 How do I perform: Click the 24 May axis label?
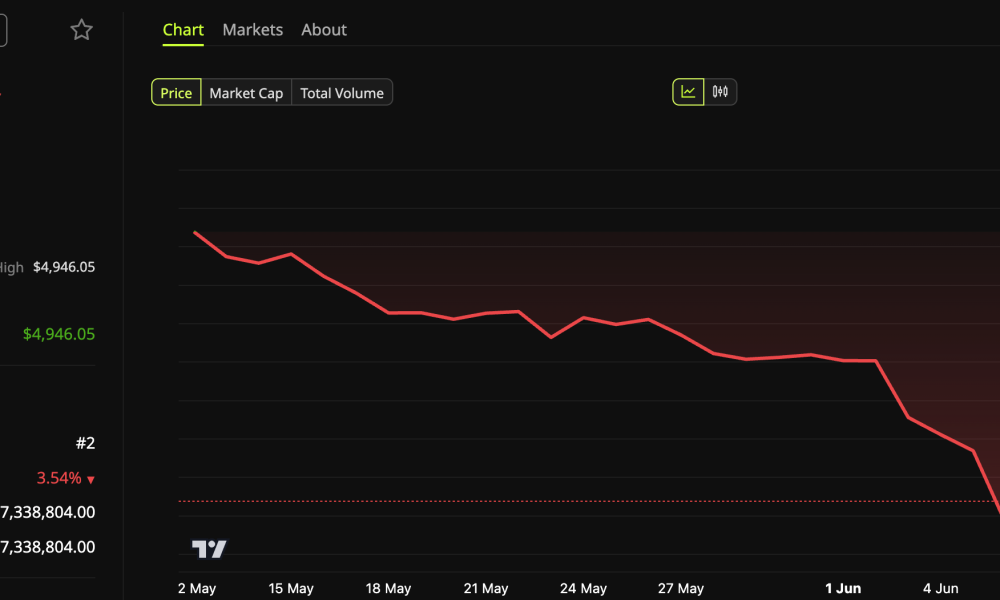(584, 588)
